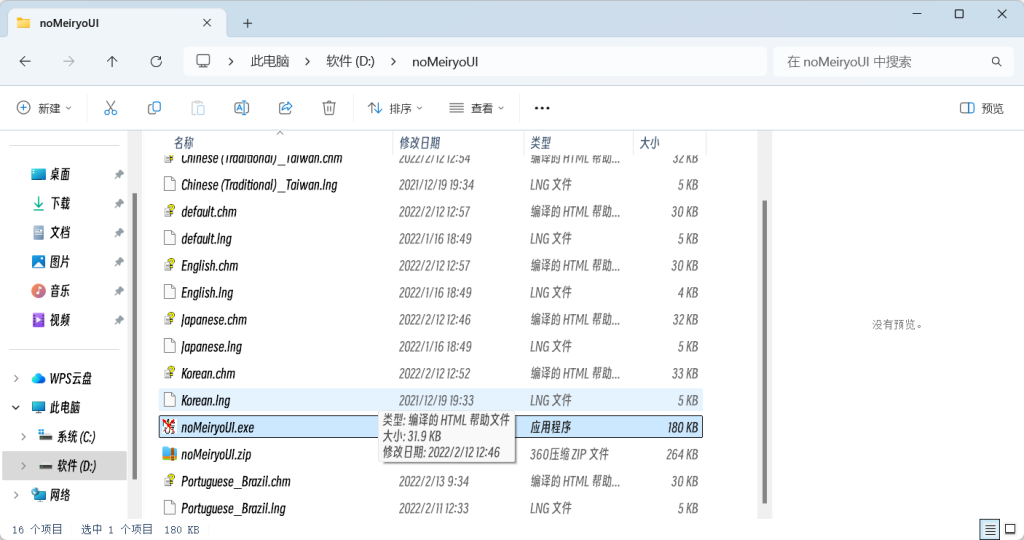Viewport: 1024px width, 540px height.
Task: Click the Copy icon in toolbar
Action: (154, 108)
